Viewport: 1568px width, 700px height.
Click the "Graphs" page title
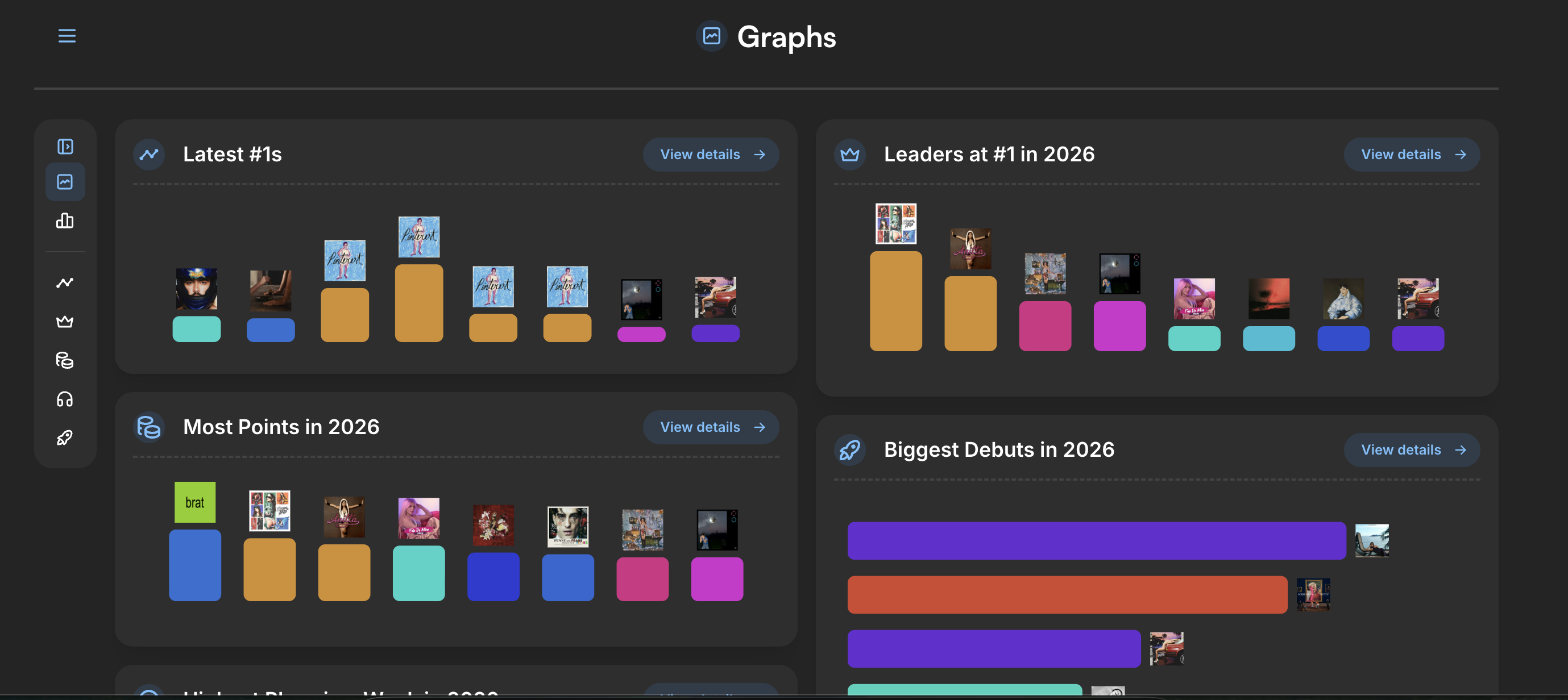pos(786,37)
